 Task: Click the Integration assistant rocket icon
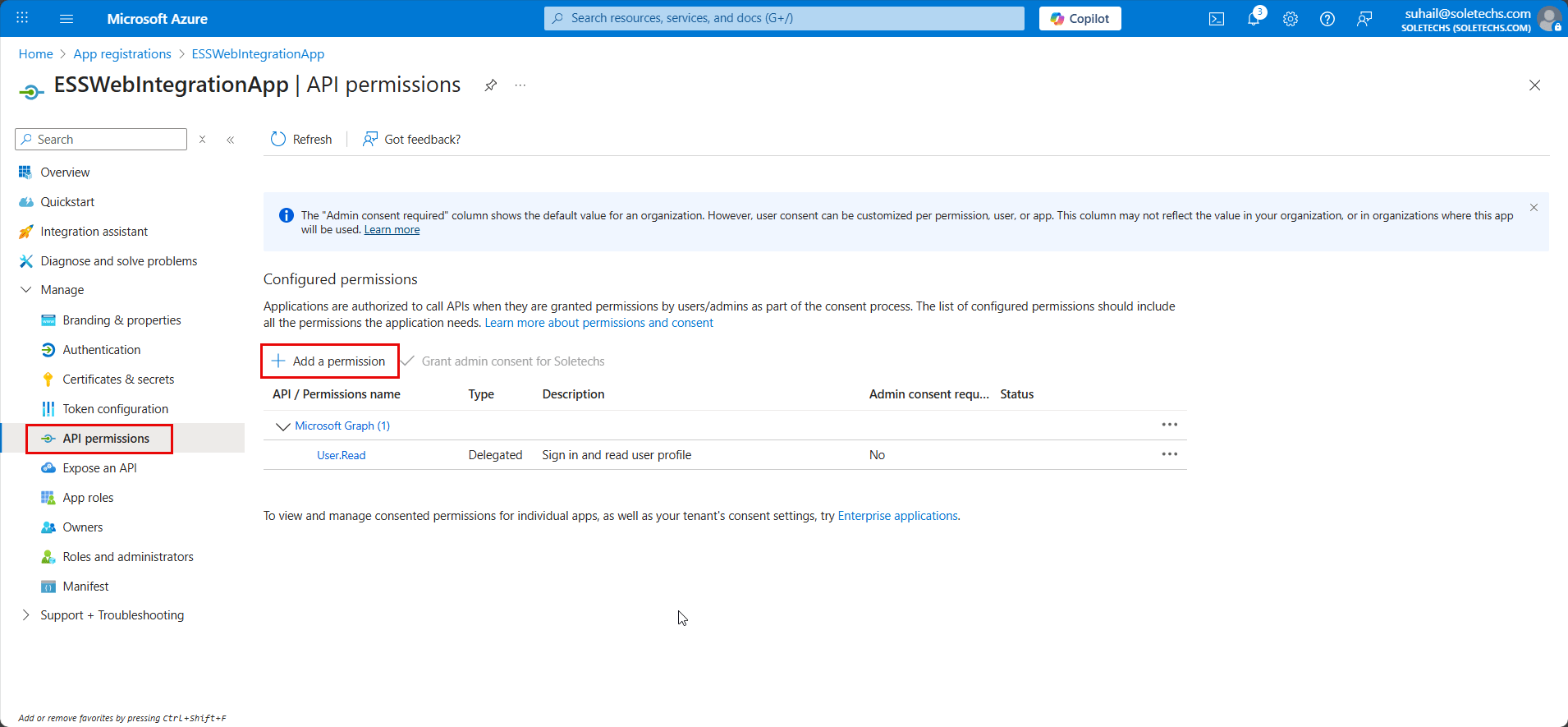click(x=25, y=232)
